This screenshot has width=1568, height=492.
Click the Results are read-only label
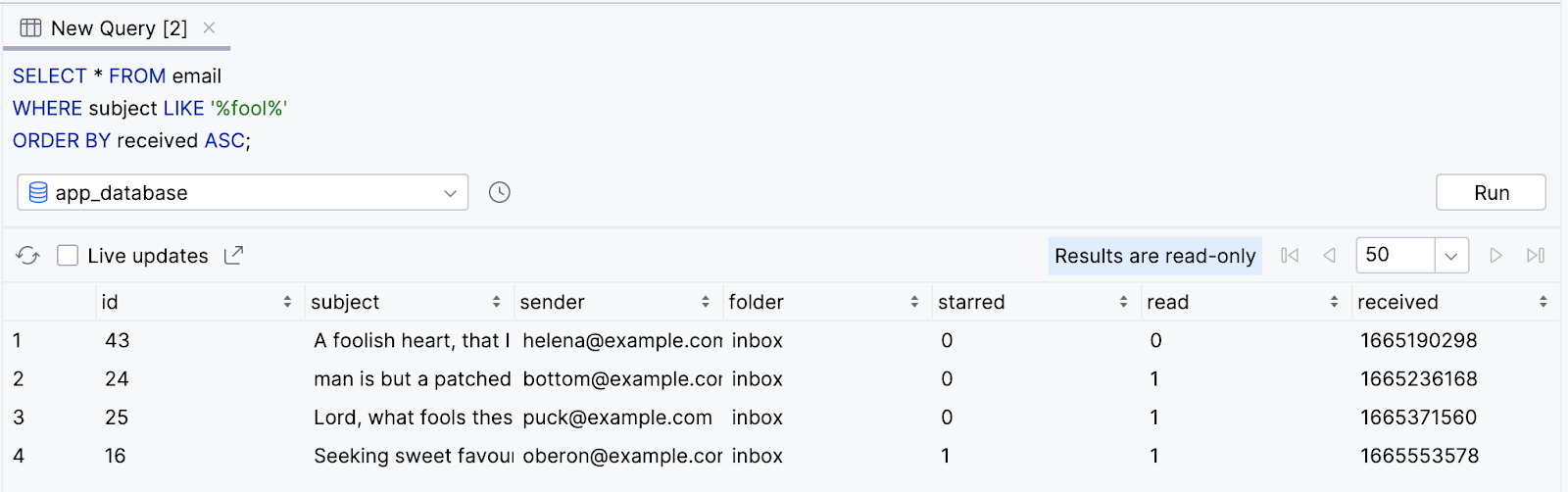tap(1154, 256)
